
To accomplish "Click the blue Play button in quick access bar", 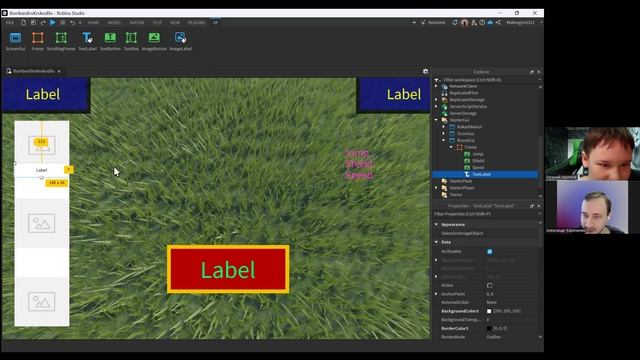I will 53,22.
